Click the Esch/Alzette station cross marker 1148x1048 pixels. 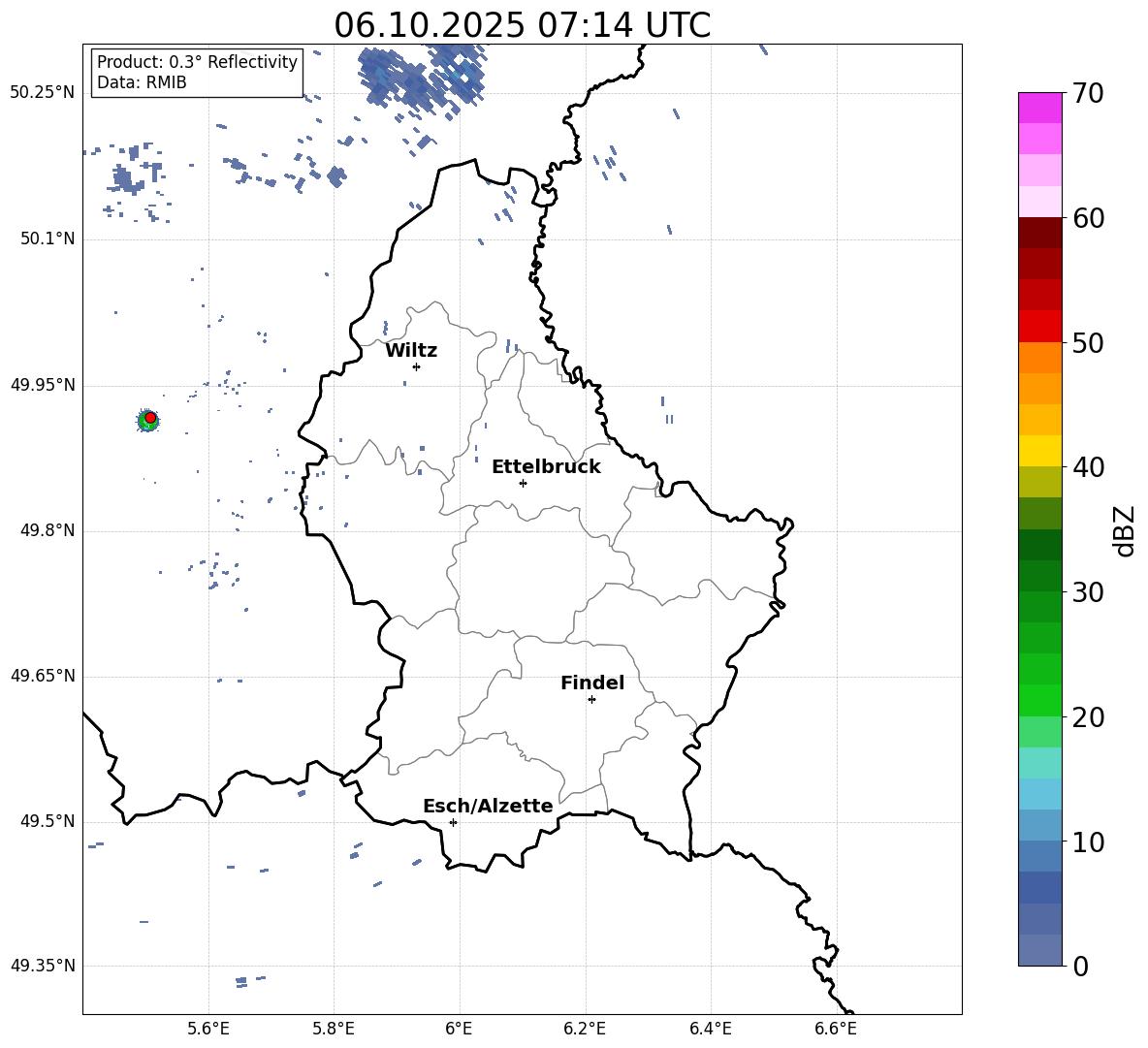(453, 822)
